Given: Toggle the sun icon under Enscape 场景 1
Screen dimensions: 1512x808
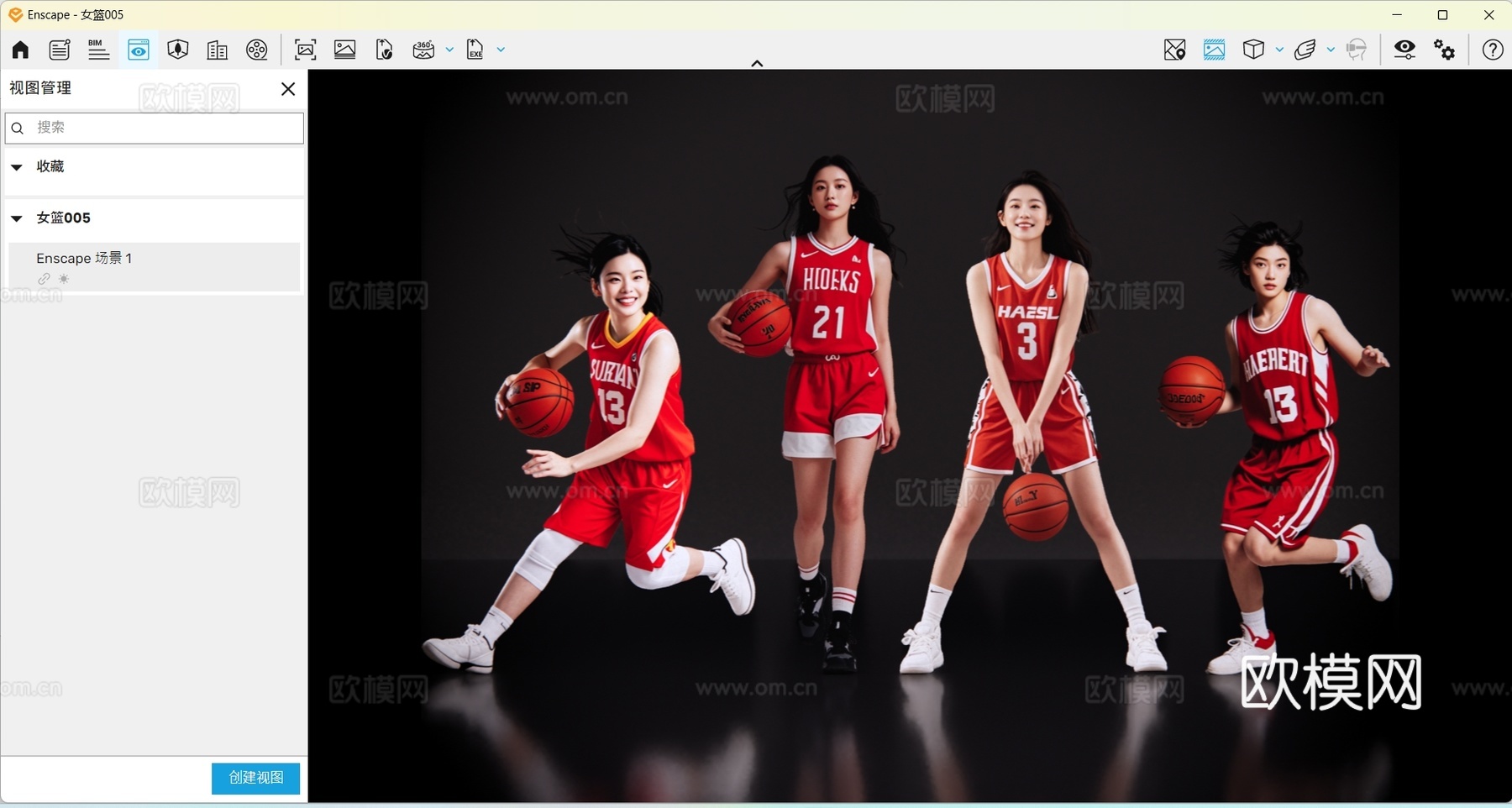Looking at the screenshot, I should pos(64,279).
